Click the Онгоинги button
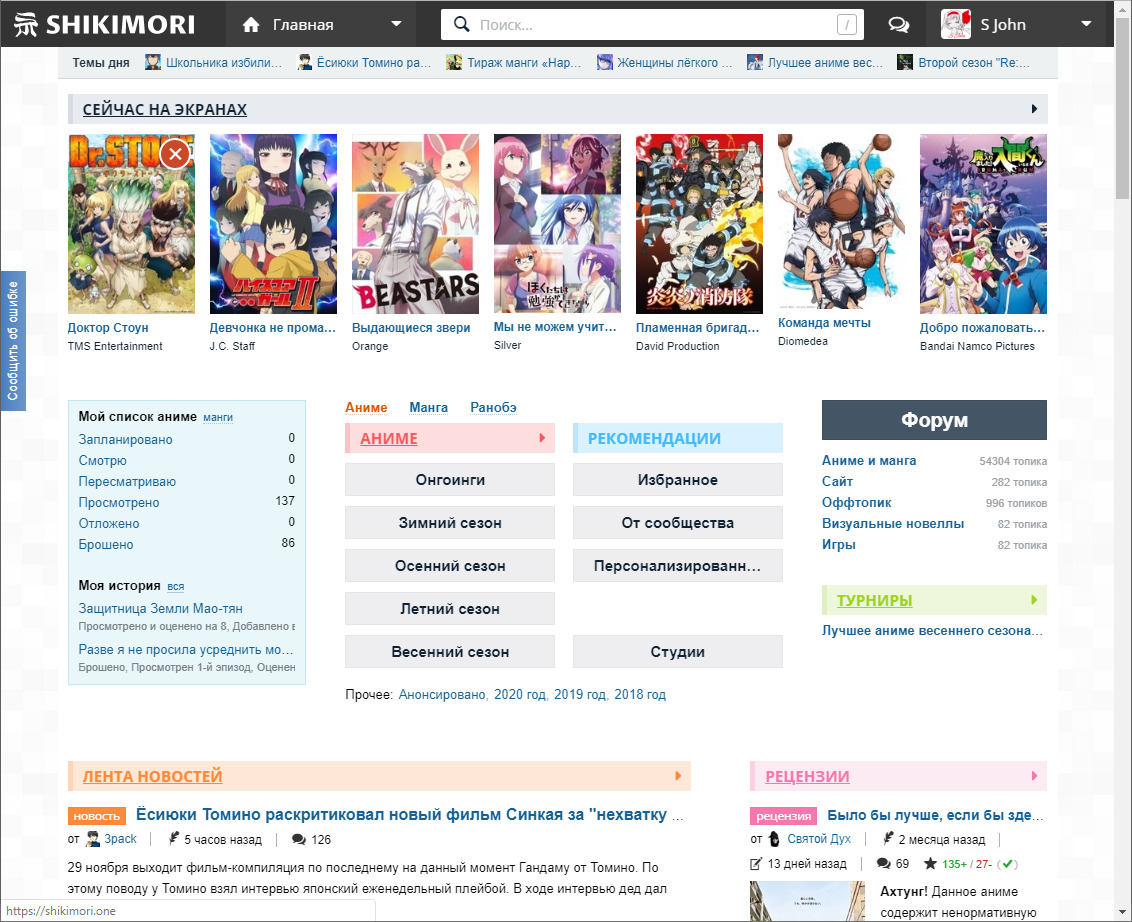The image size is (1132, 922). click(450, 480)
